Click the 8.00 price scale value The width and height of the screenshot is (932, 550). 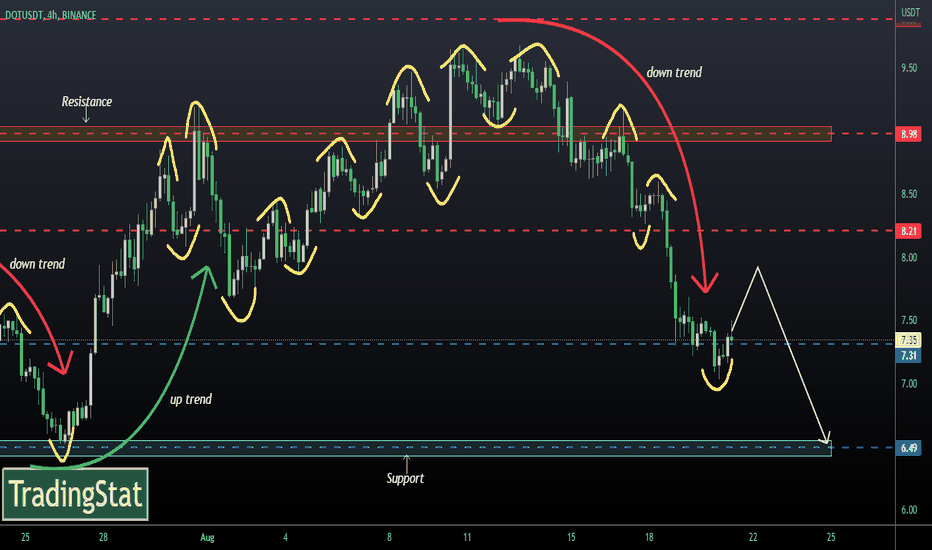click(909, 257)
